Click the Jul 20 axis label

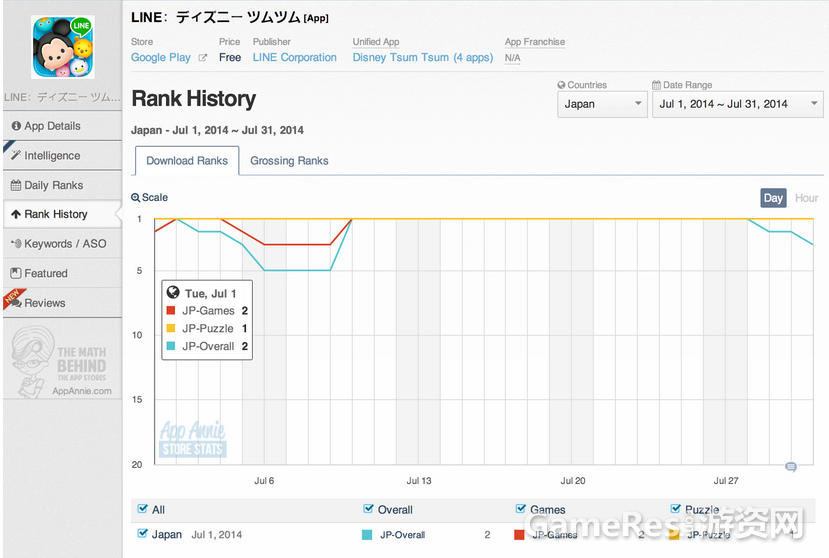(x=573, y=481)
